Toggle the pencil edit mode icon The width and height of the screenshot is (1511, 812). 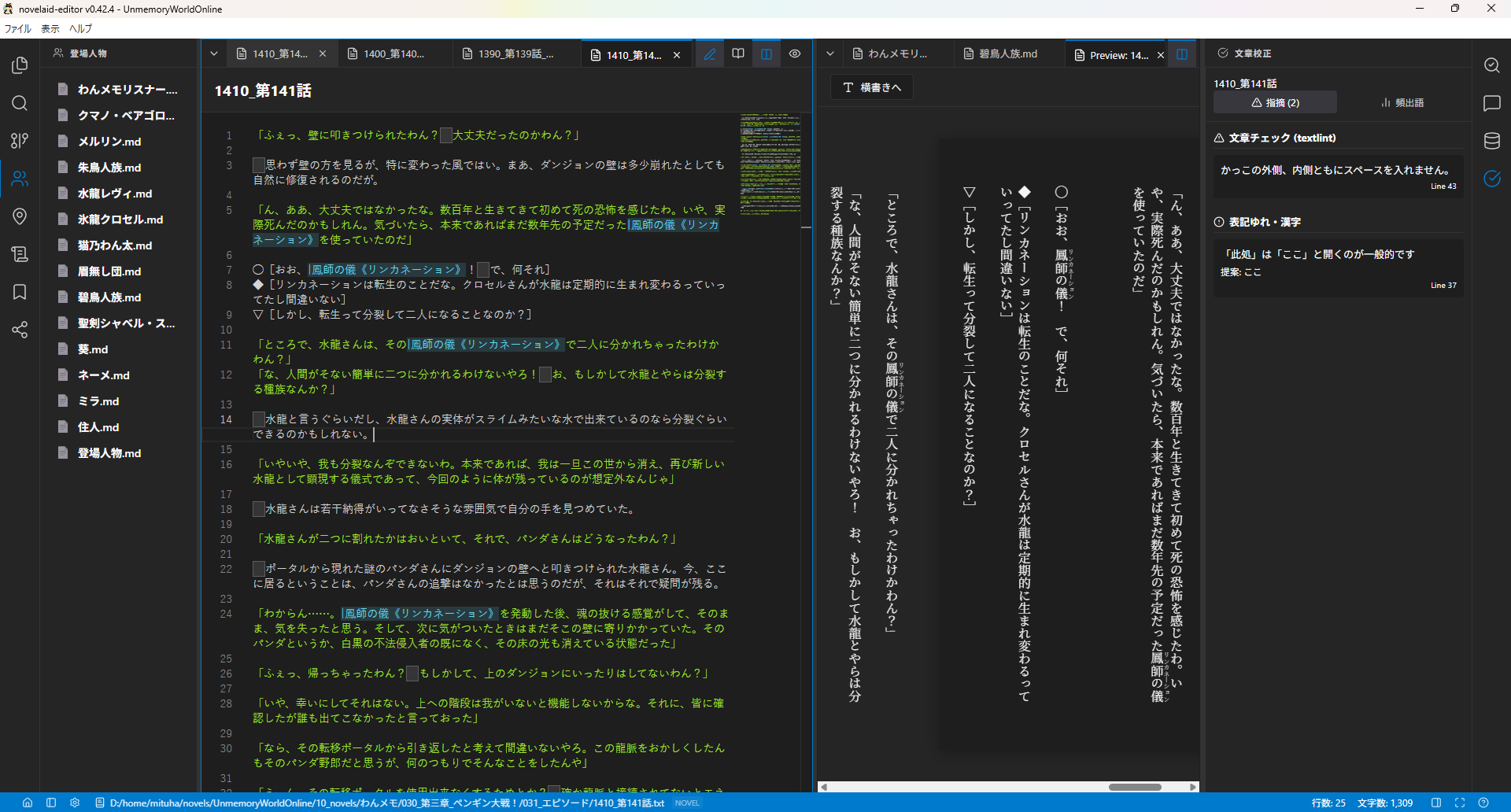pyautogui.click(x=710, y=54)
